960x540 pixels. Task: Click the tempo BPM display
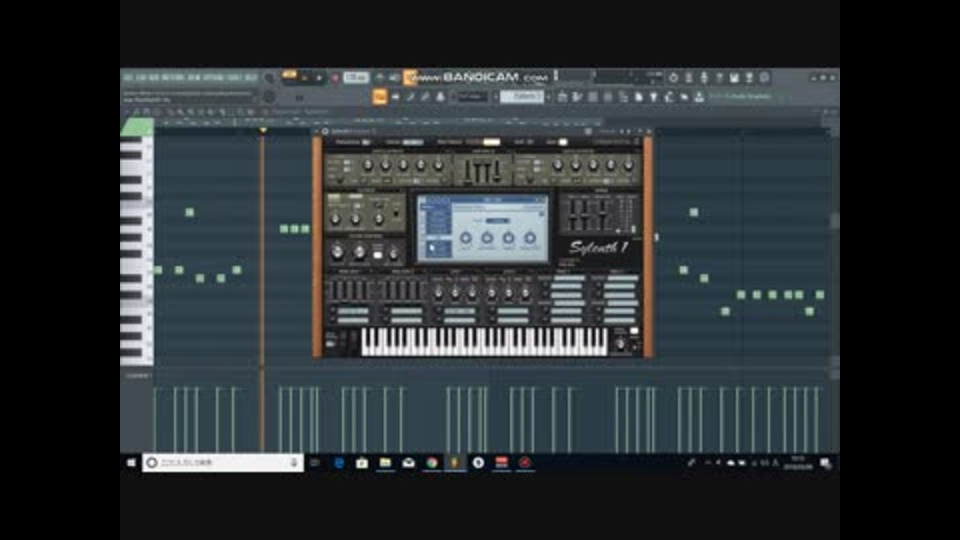356,78
